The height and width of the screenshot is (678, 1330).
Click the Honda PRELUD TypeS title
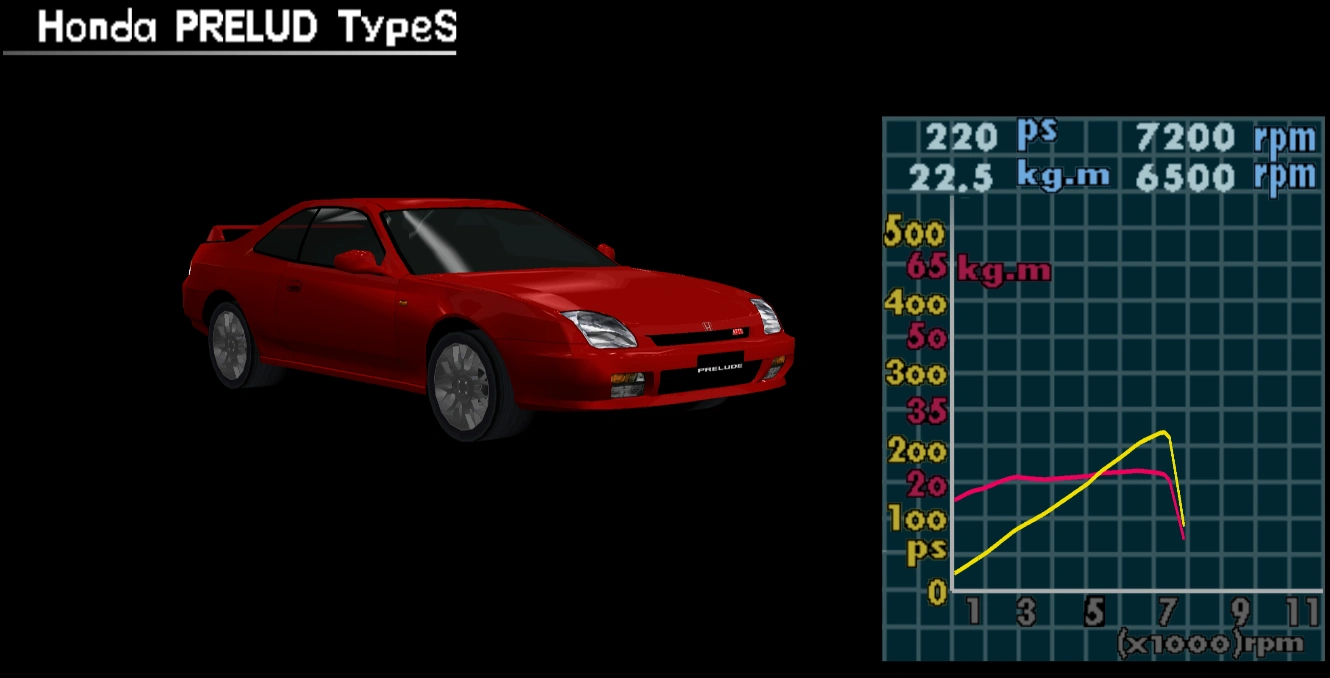pos(247,28)
